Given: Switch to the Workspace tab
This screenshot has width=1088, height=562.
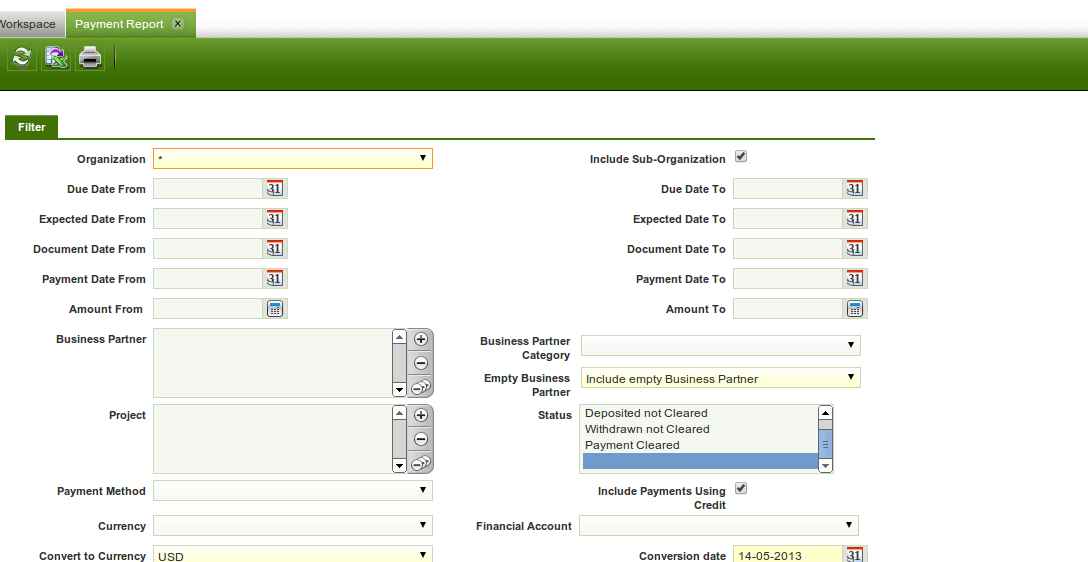Looking at the screenshot, I should (28, 24).
